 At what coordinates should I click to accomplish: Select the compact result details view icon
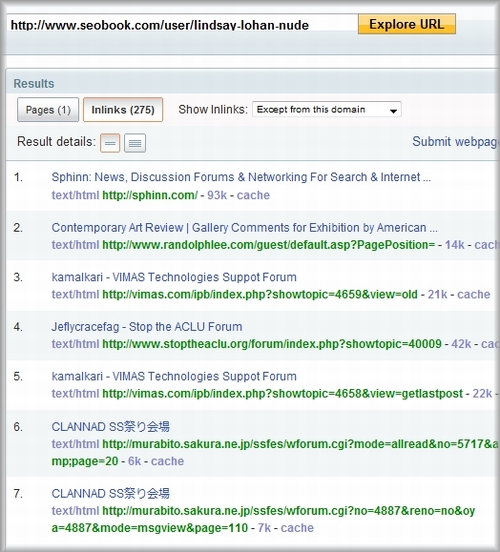[110, 143]
